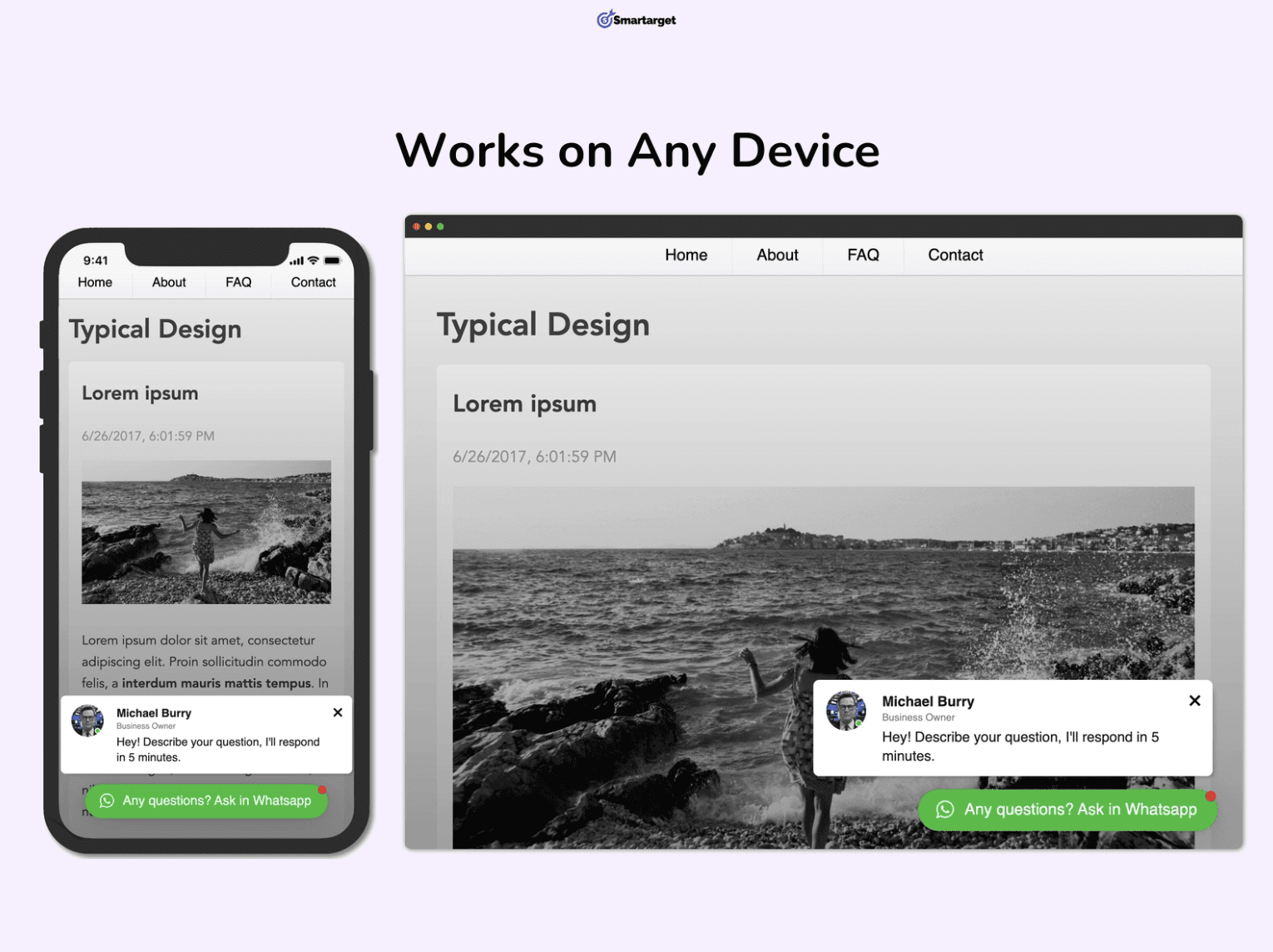
Task: Click the phone 'Any questions? Ask in Whatsapp' button
Action: [x=206, y=801]
